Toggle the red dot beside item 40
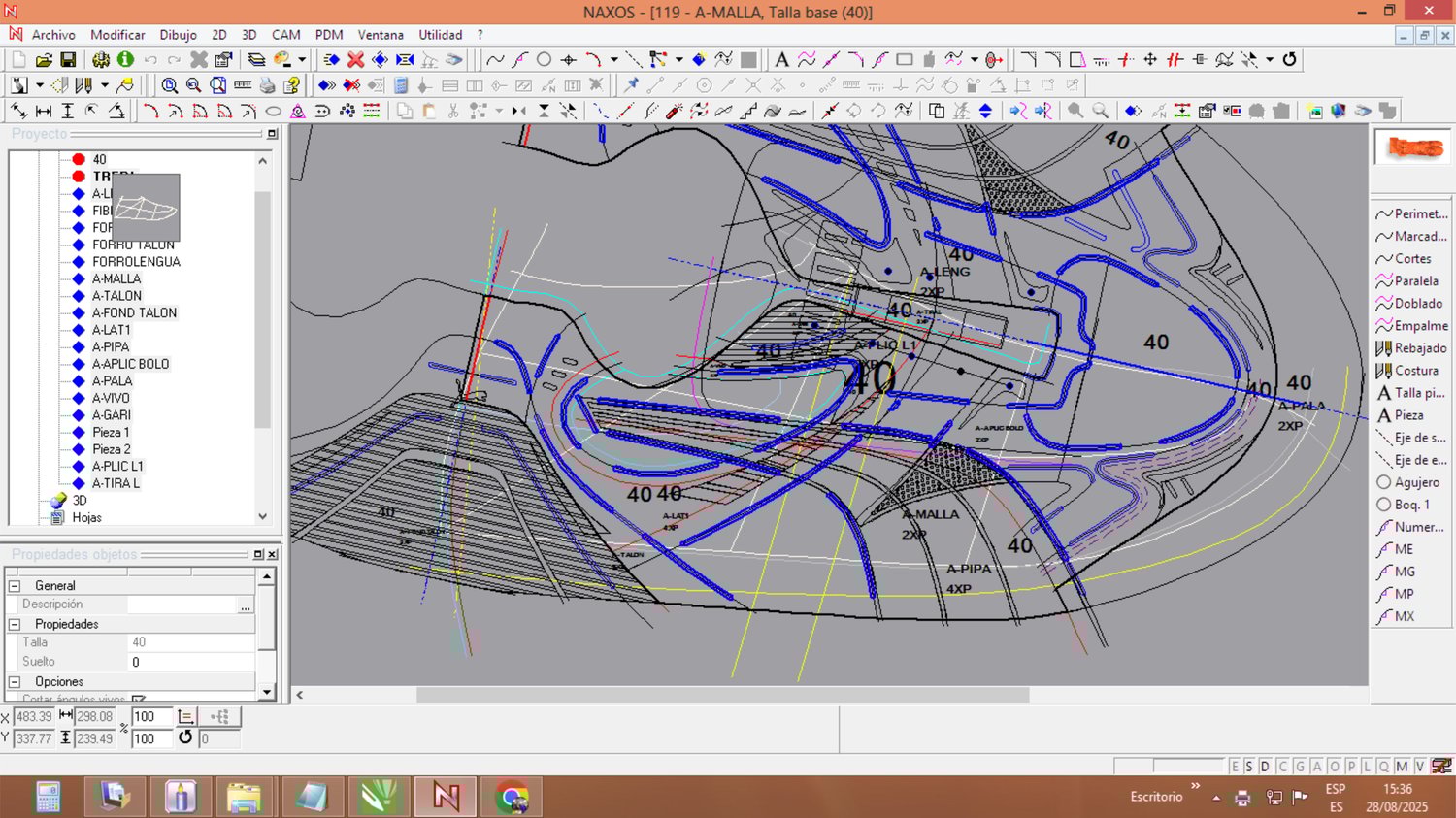Image resolution: width=1456 pixels, height=818 pixels. pos(79,159)
